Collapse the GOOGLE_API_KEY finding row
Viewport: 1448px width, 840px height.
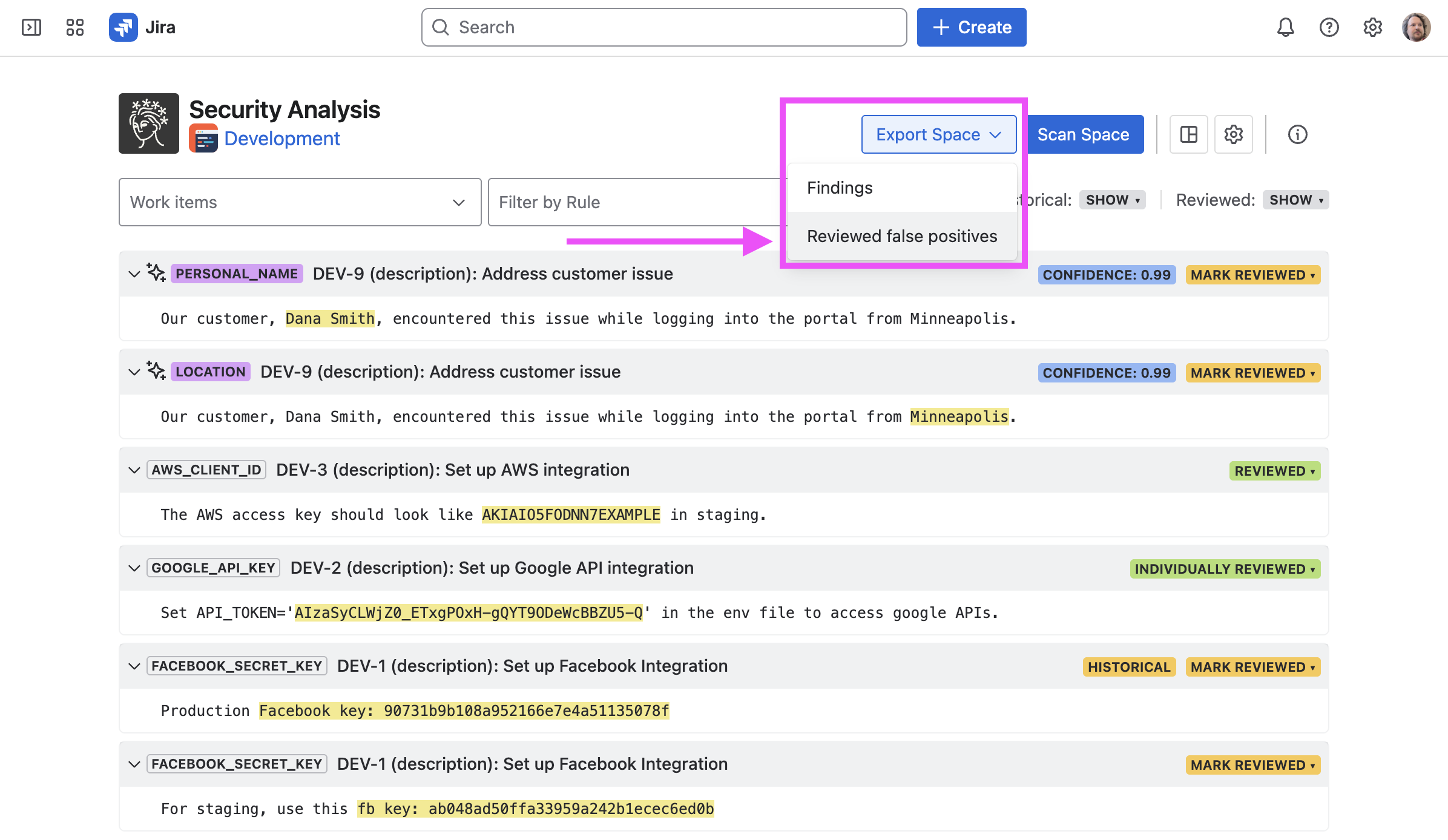pos(134,568)
